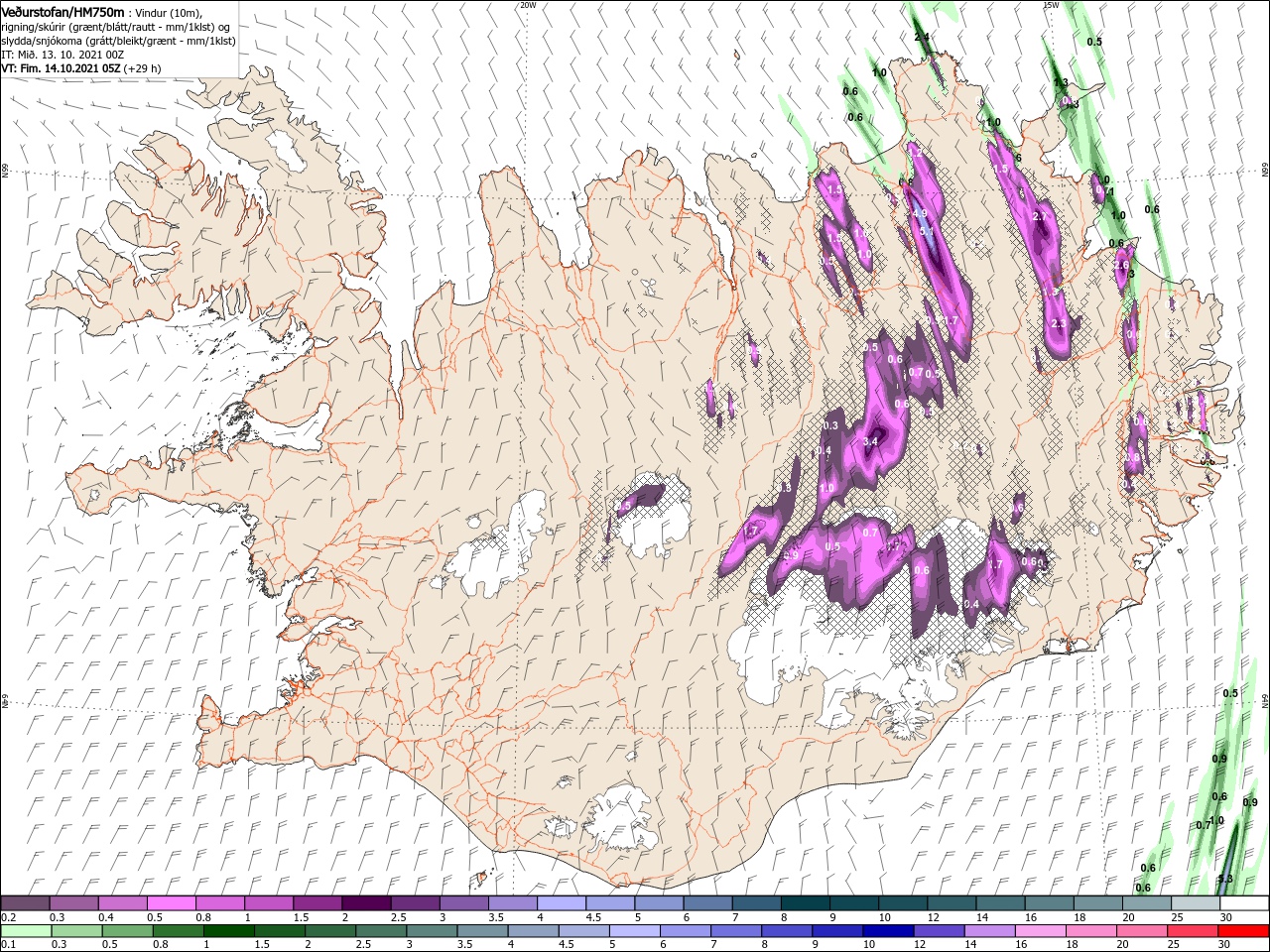The image size is (1270, 952).
Task: Pick the light grey 25 snow legend swatch
Action: (1196, 903)
